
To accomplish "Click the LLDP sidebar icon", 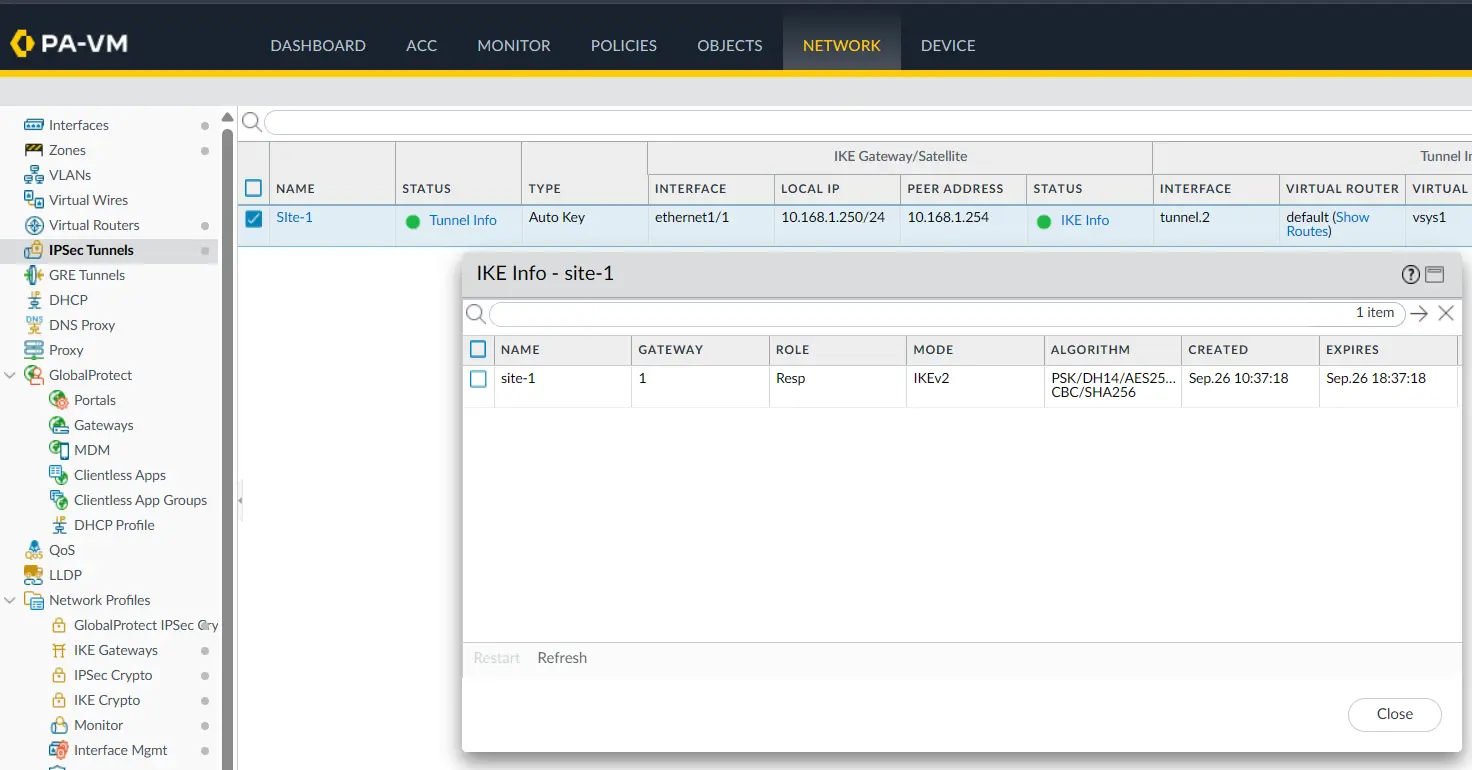I will 34,575.
